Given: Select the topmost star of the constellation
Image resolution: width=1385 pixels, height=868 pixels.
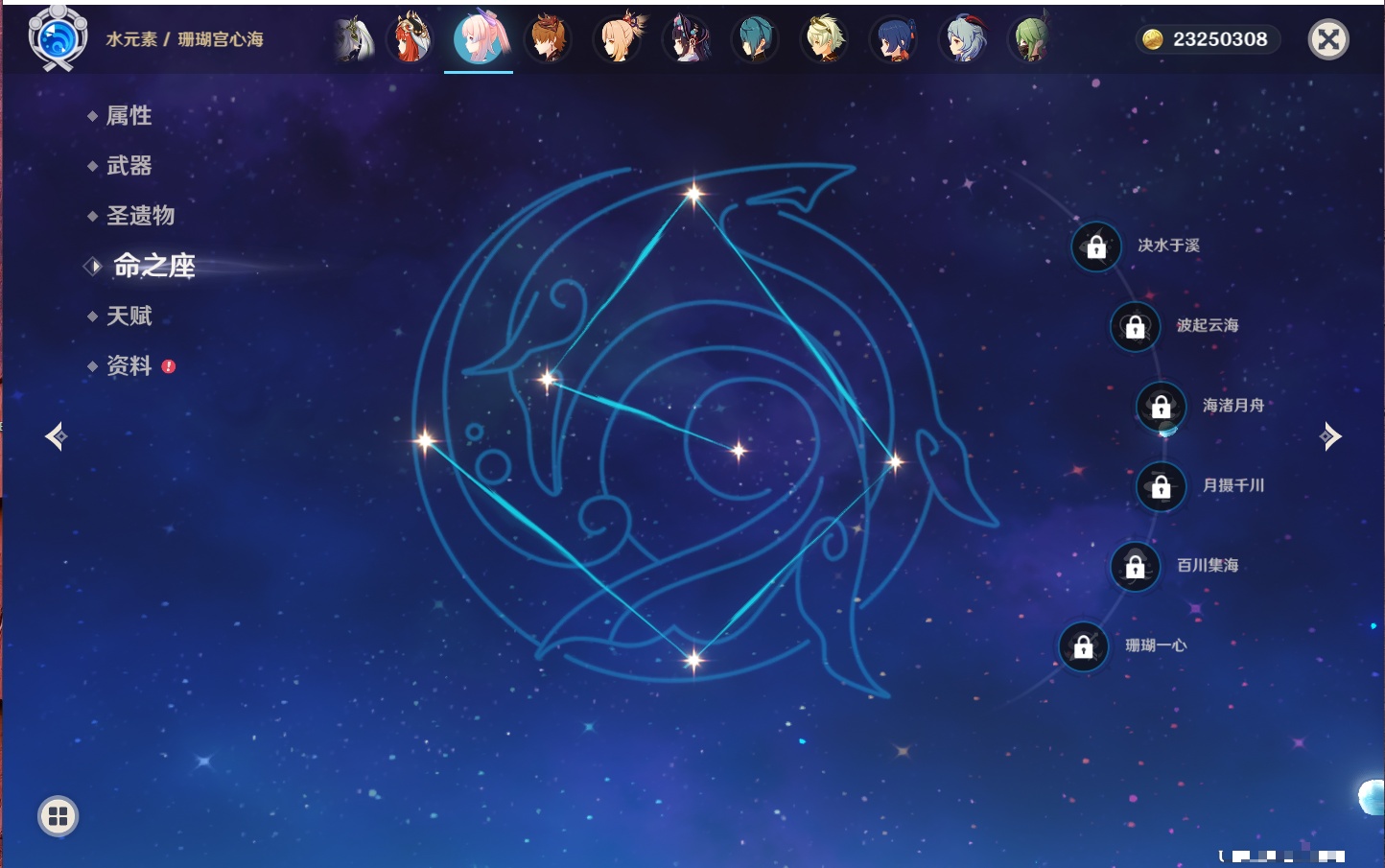Looking at the screenshot, I should [693, 194].
